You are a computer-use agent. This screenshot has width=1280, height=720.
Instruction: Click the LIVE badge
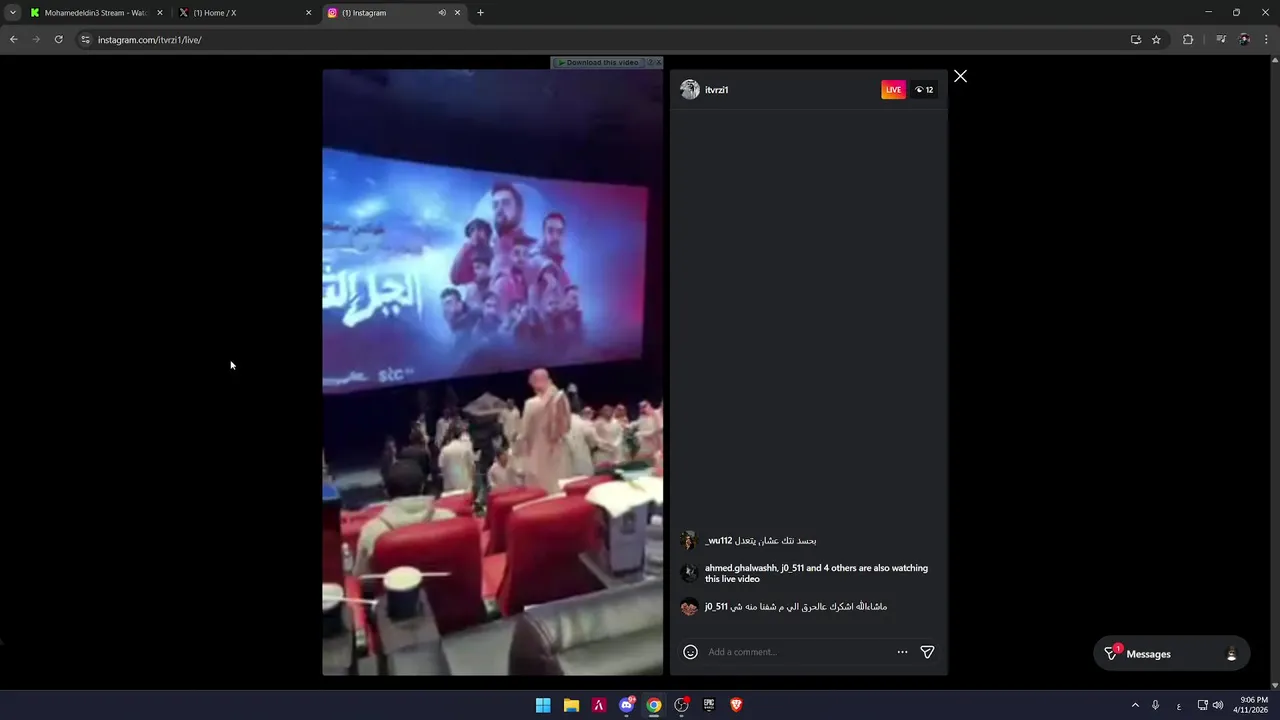(893, 90)
